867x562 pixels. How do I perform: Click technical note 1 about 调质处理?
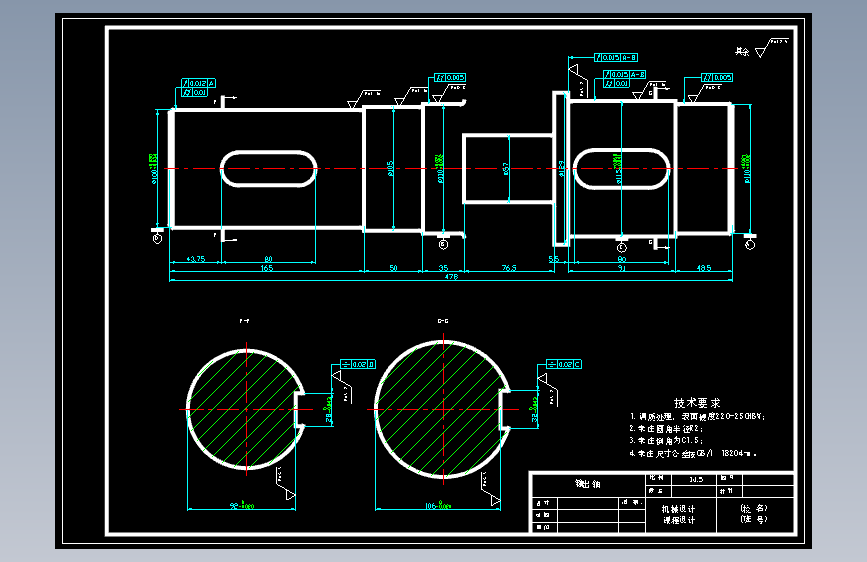point(697,417)
